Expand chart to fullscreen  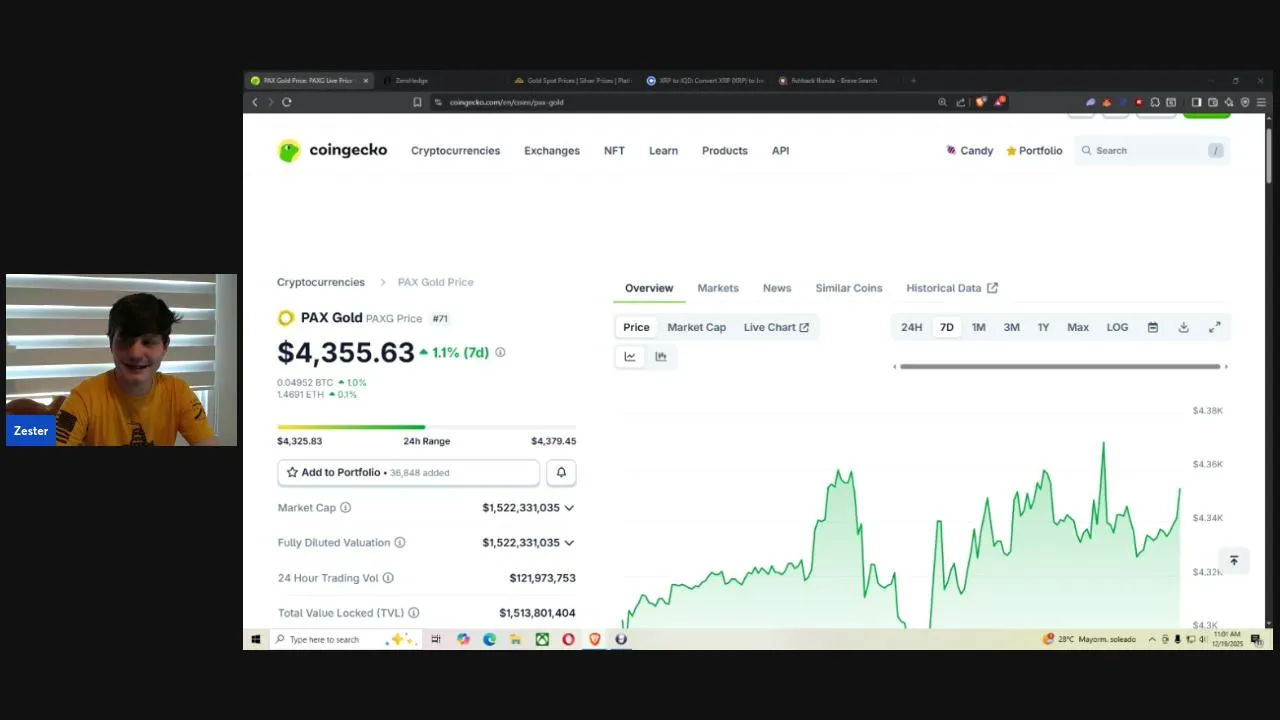pos(1214,327)
